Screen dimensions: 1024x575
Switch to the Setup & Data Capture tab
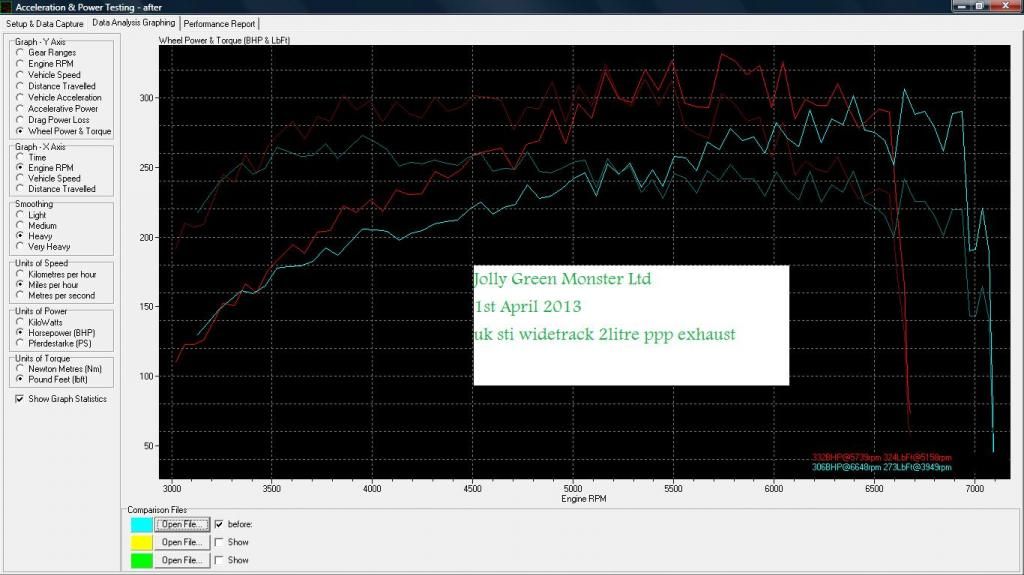45,22
